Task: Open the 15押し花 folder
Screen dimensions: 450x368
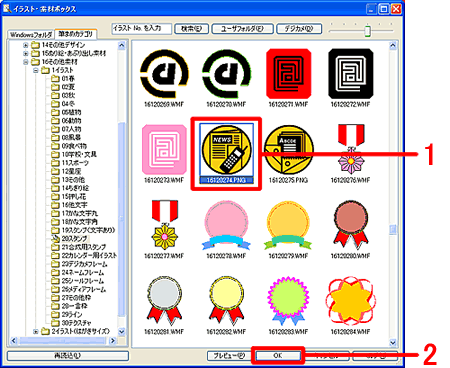Action: [x=68, y=196]
